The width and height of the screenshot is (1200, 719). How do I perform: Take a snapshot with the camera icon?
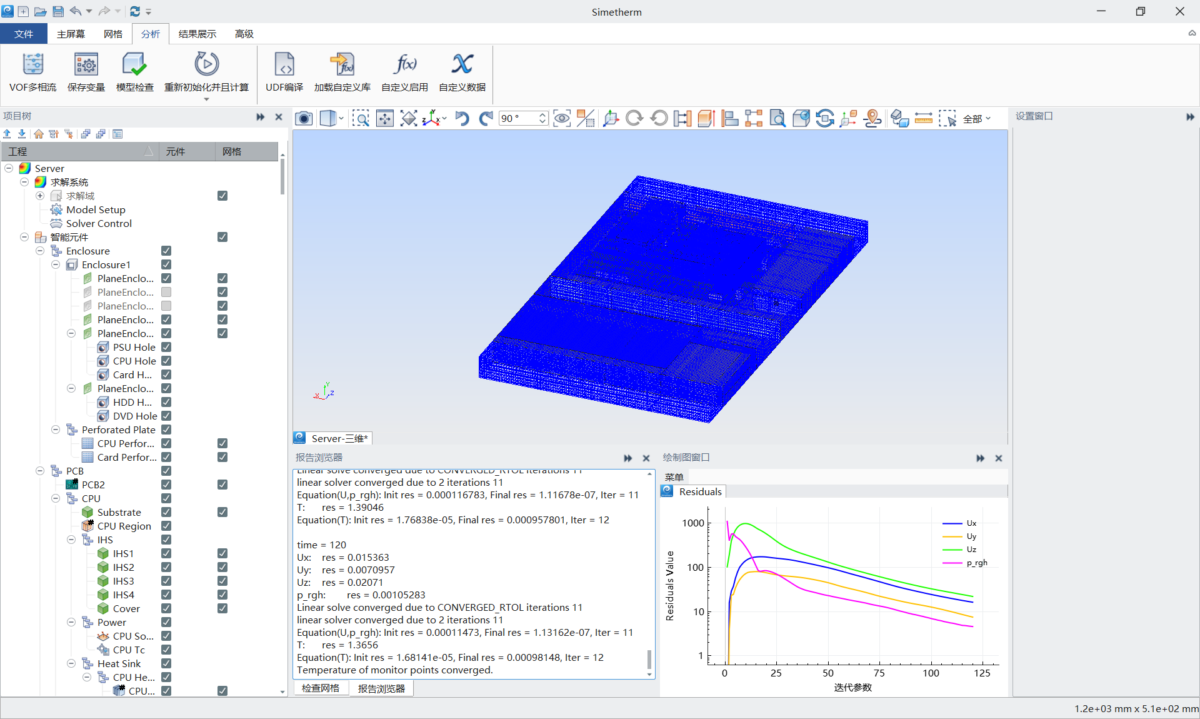click(304, 118)
